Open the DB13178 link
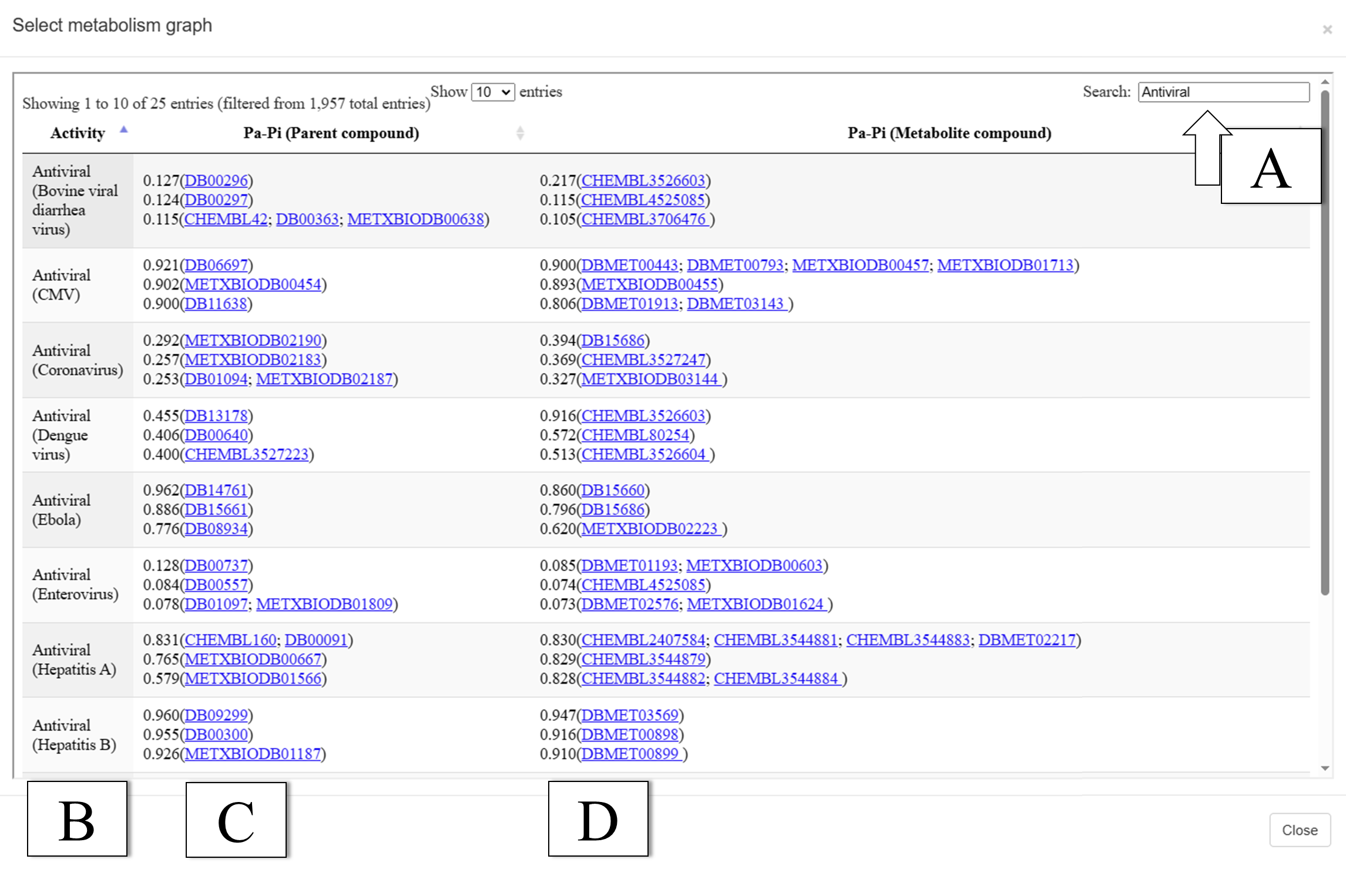Screen dimensions: 1346x896 216,416
